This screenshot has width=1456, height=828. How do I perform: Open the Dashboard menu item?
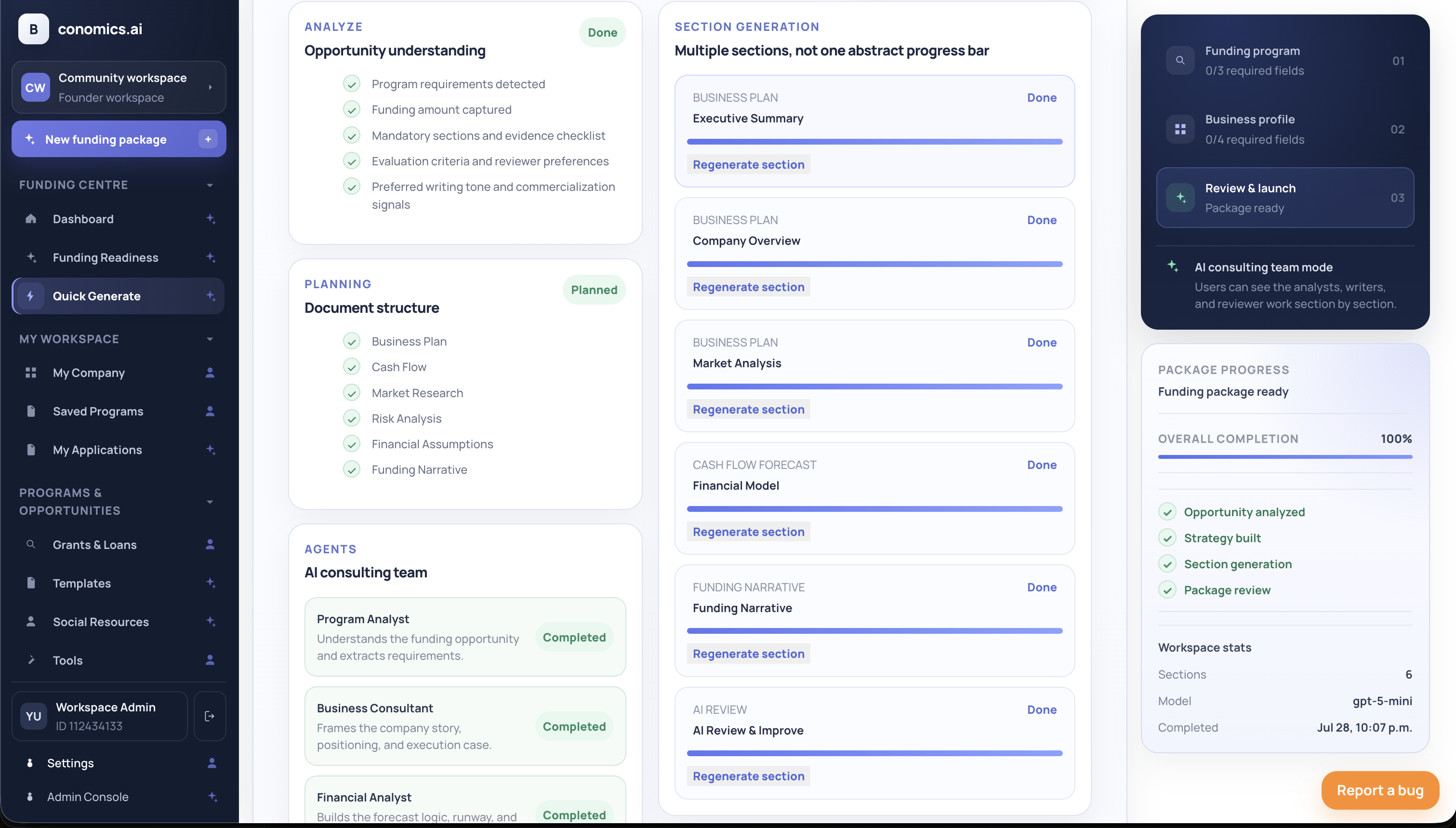coord(118,219)
